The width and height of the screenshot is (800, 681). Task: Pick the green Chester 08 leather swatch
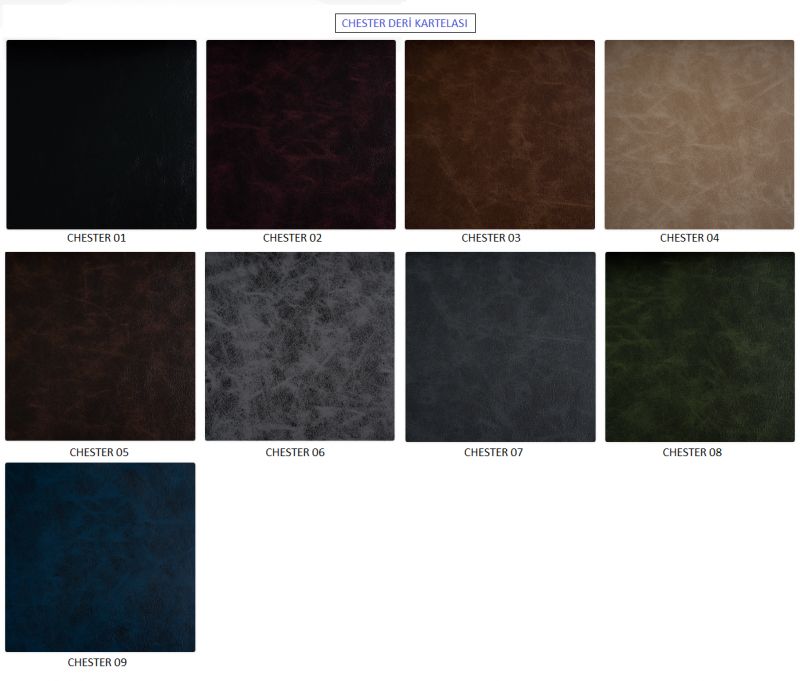[x=700, y=347]
